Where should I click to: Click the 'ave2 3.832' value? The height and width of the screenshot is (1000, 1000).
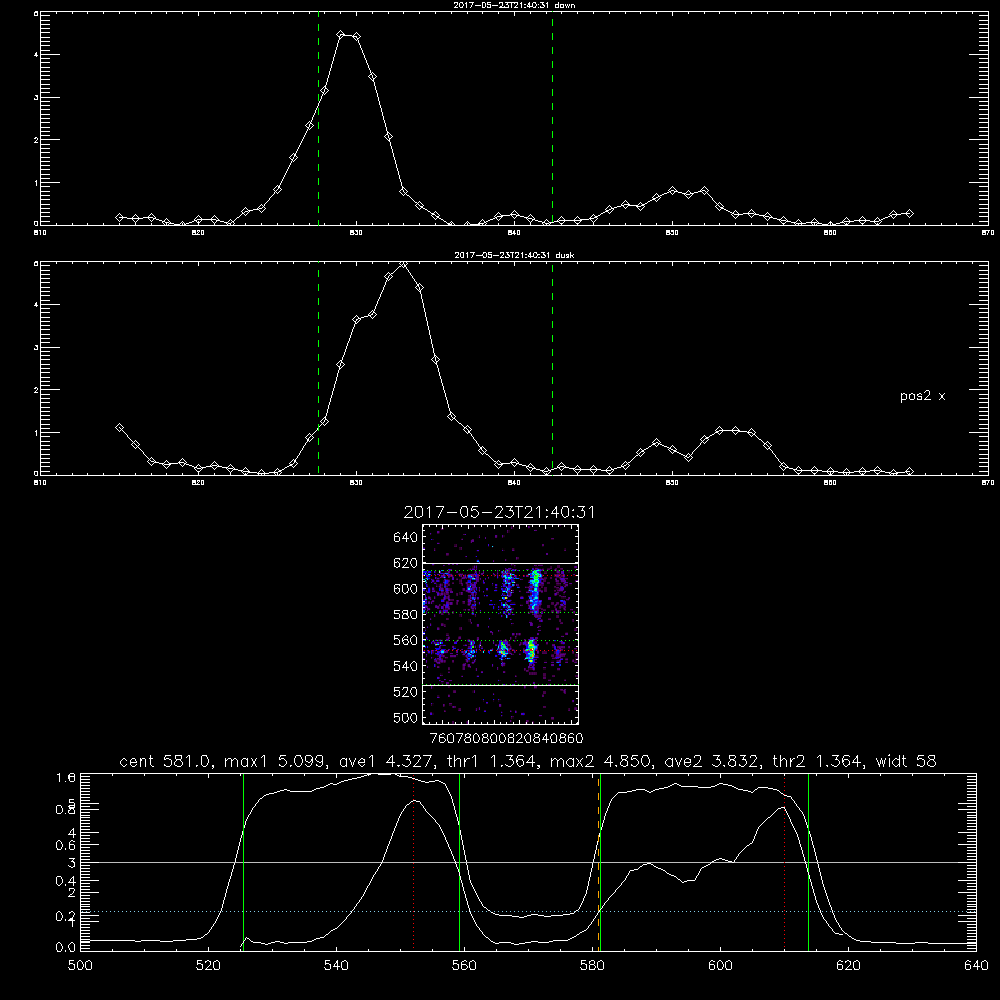point(712,761)
